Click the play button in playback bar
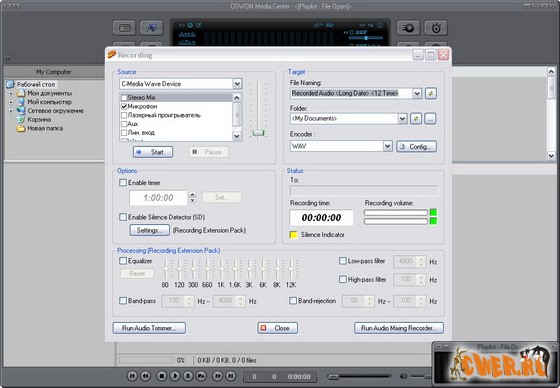Image resolution: width=560 pixels, height=388 pixels. (175, 376)
